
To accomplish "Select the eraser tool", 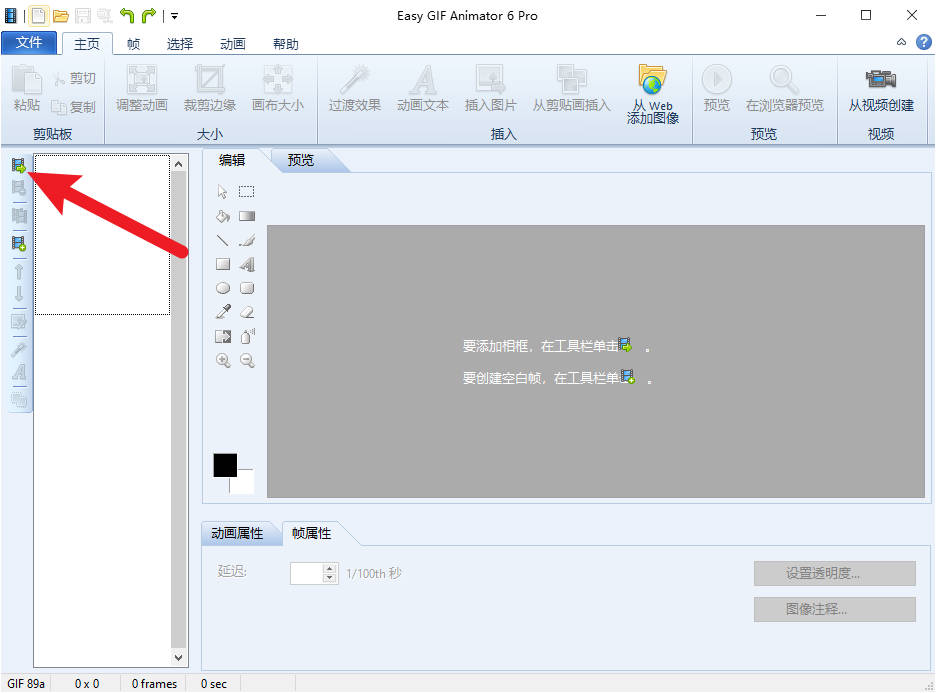I will [247, 312].
